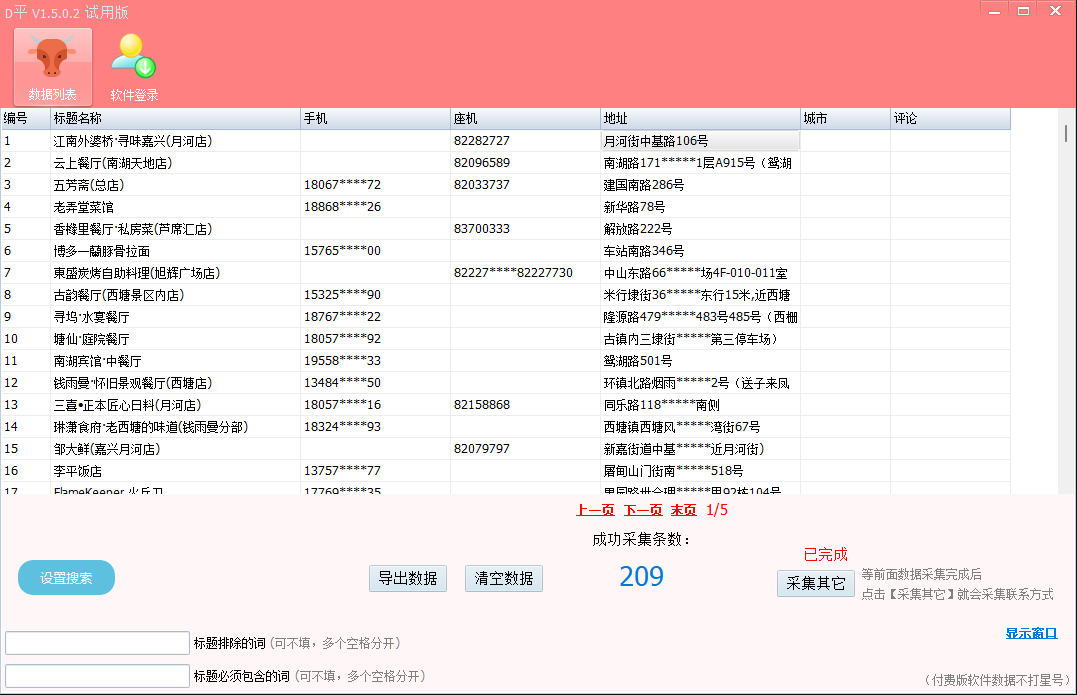
Task: Click the 显示窗口 link
Action: coord(1031,633)
